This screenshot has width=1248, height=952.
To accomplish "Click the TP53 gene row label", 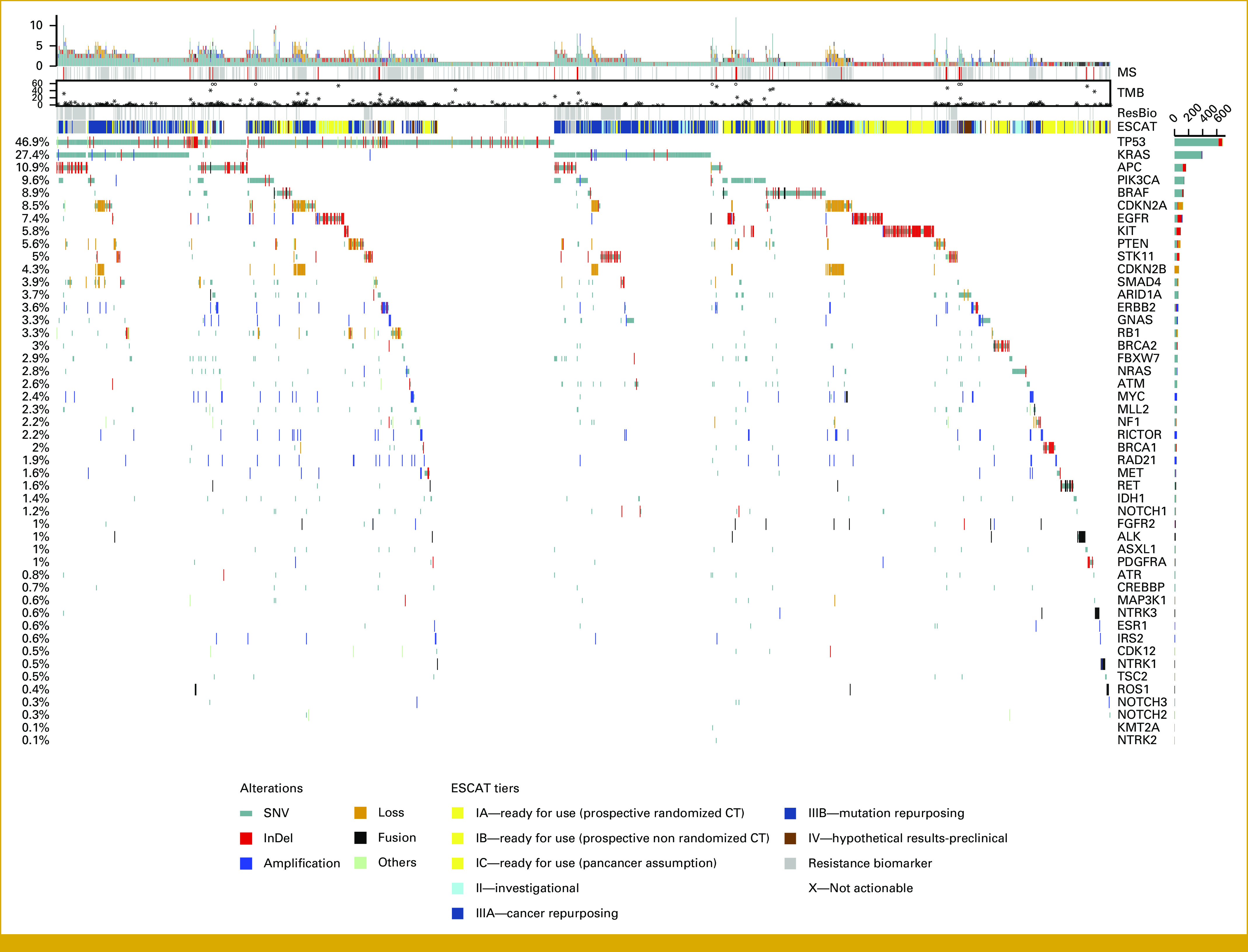I will [1131, 142].
